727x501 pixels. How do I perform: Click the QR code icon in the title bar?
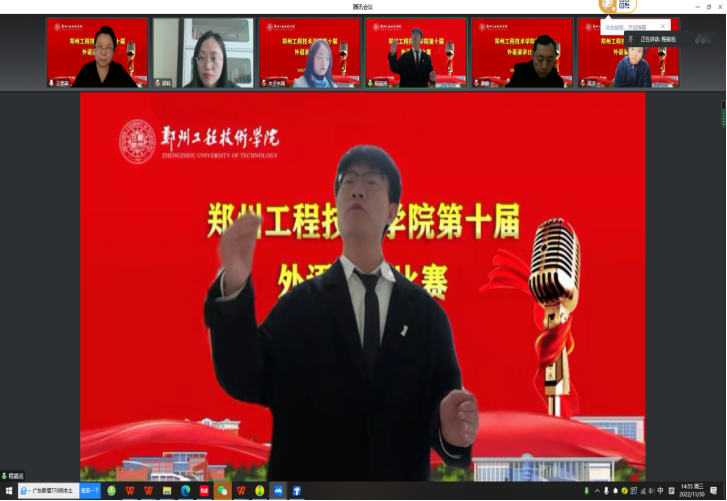[x=625, y=5]
